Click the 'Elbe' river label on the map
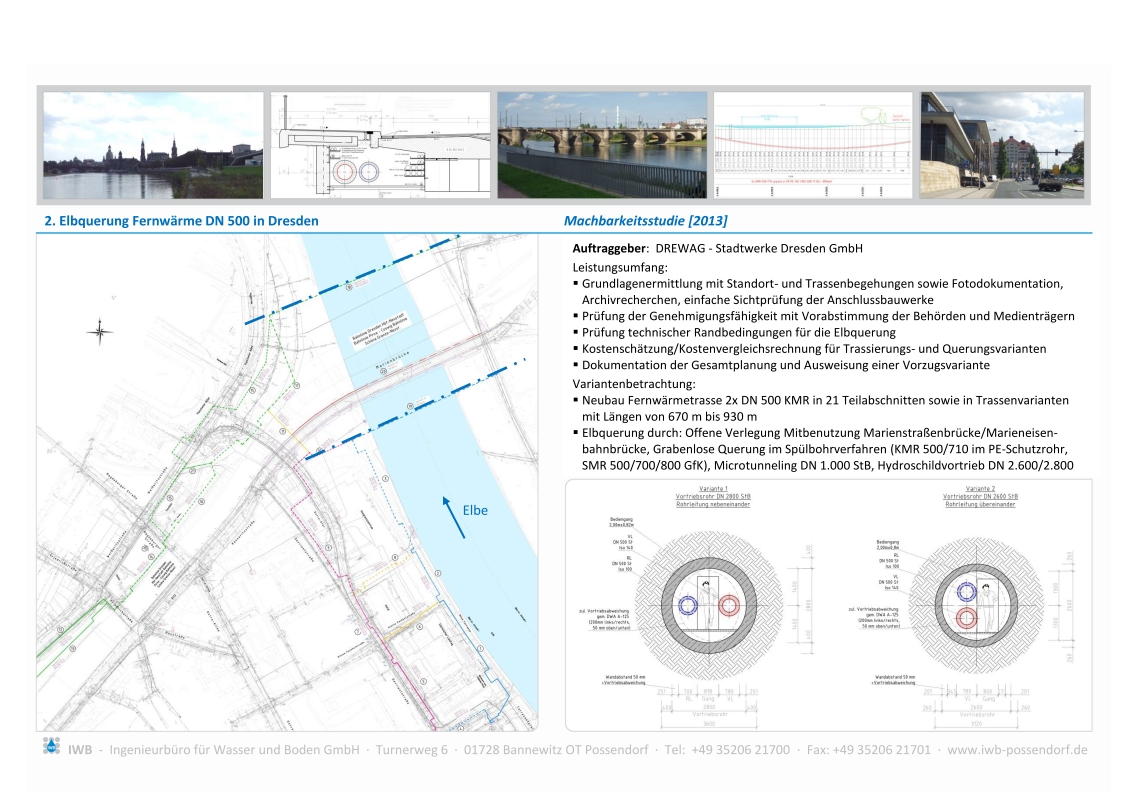The image size is (1123, 794). (x=475, y=510)
